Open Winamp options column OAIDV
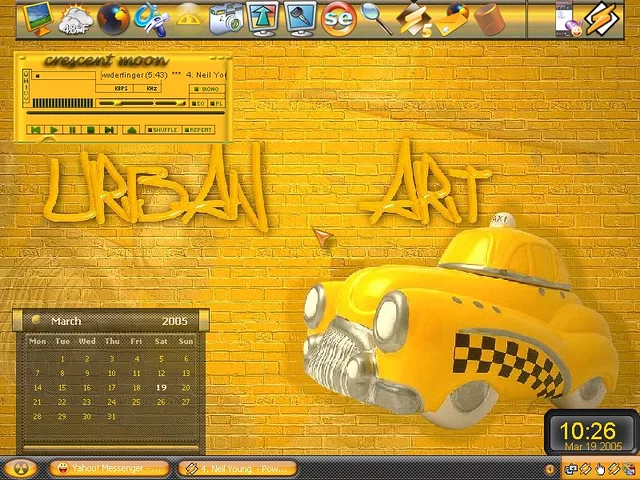This screenshot has height=480, width=640. point(26,86)
